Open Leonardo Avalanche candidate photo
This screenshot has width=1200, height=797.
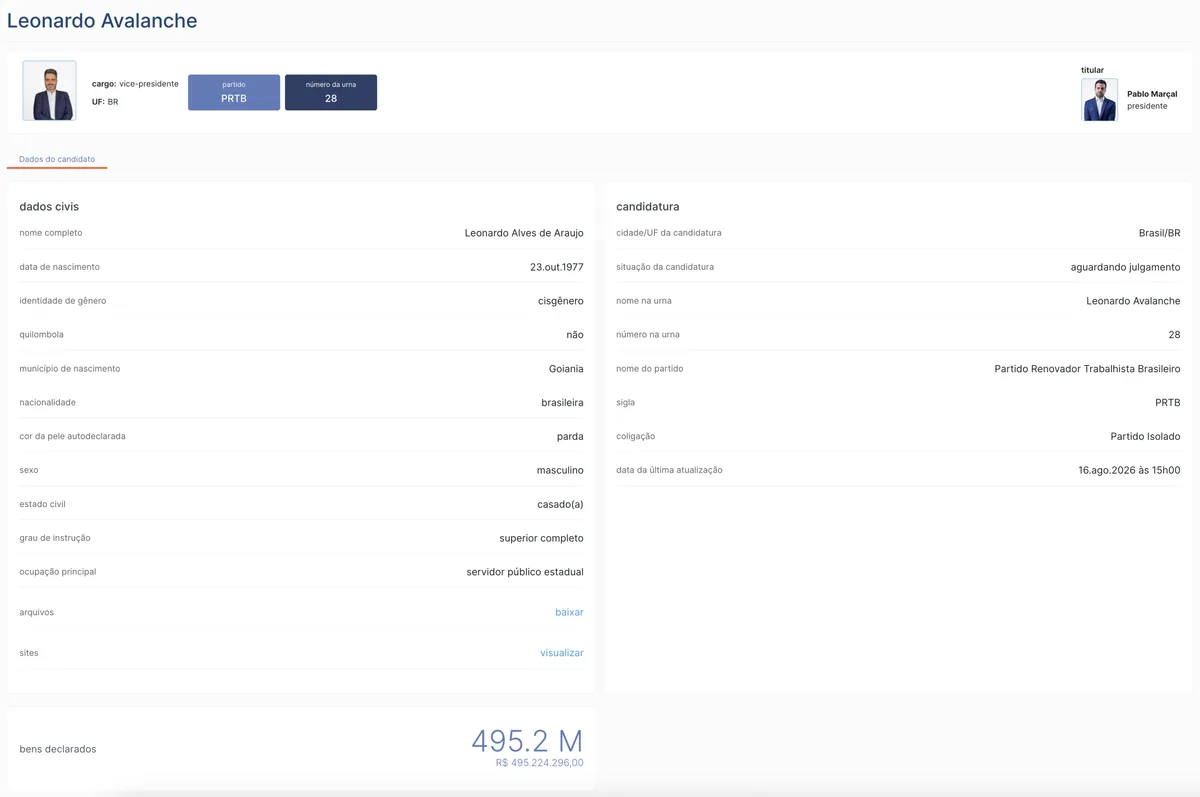[x=49, y=91]
